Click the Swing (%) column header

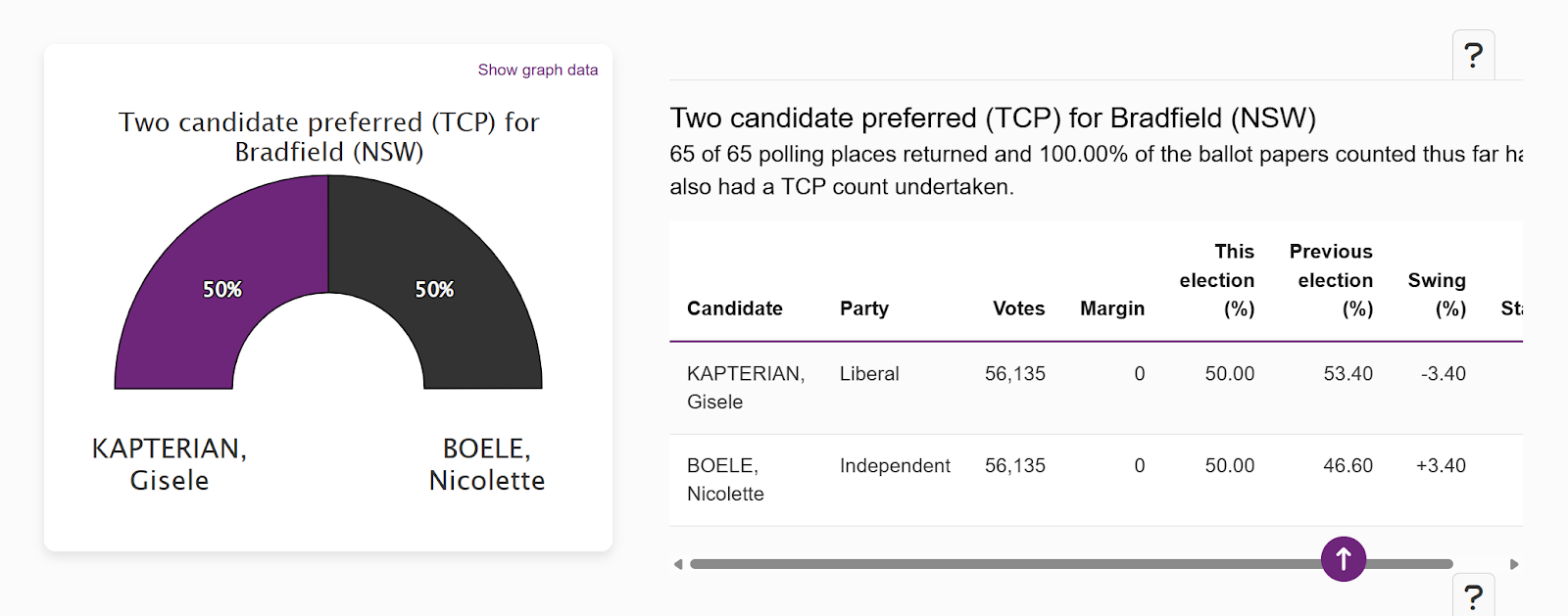pyautogui.click(x=1437, y=294)
